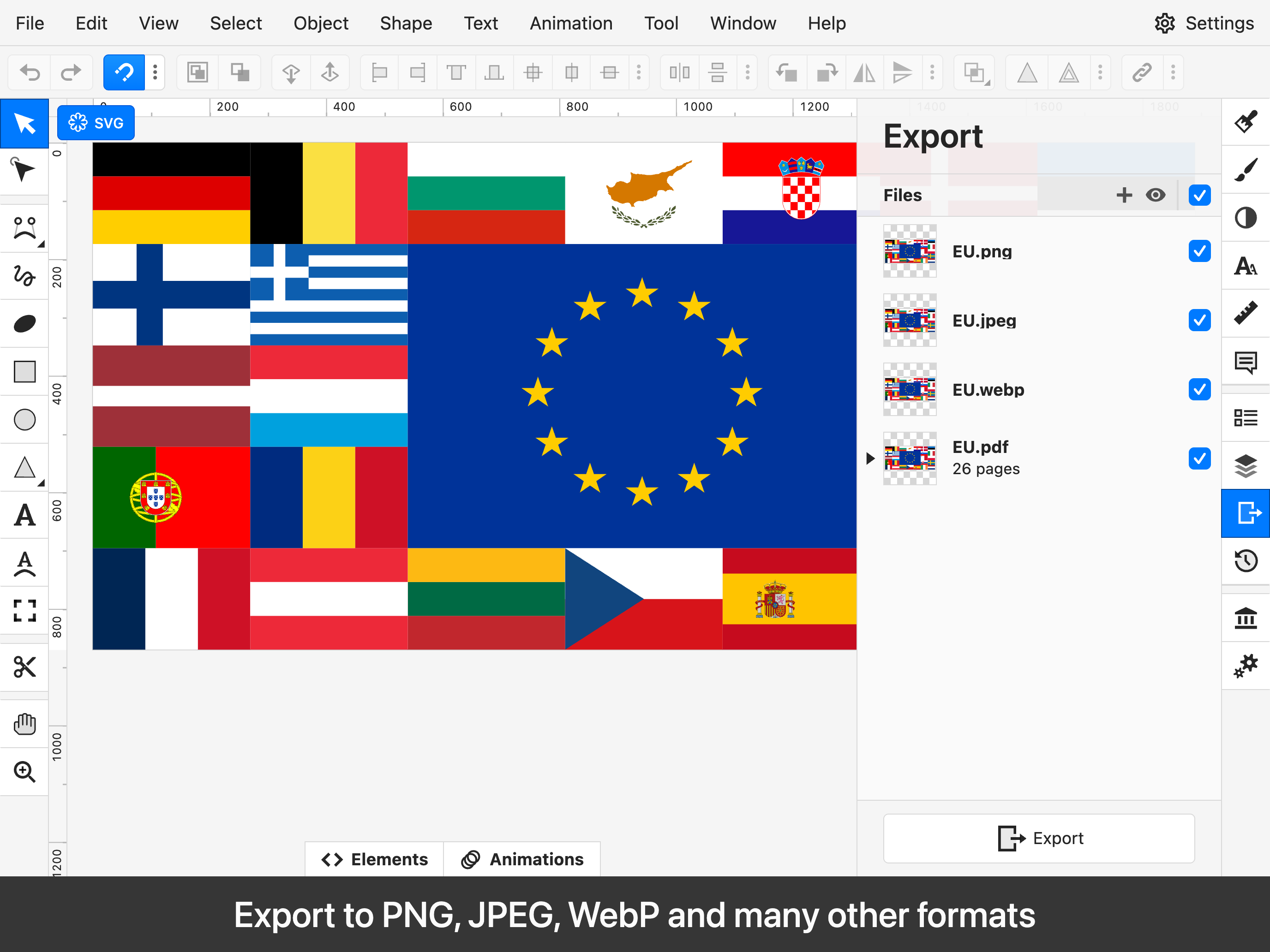Image resolution: width=1270 pixels, height=952 pixels.
Task: Open the layers panel icon
Action: coord(1246,465)
